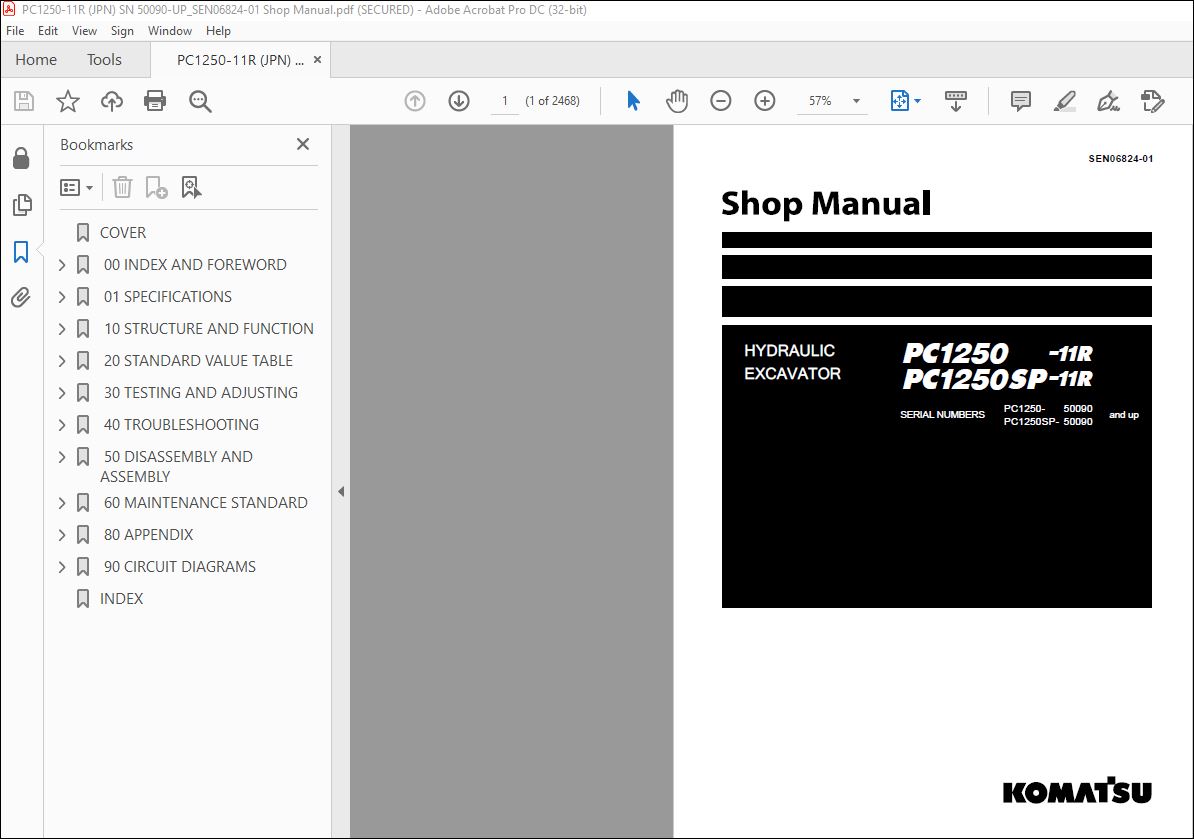Select 60 MAINTENANCE STANDARD bookmark text

tap(206, 503)
